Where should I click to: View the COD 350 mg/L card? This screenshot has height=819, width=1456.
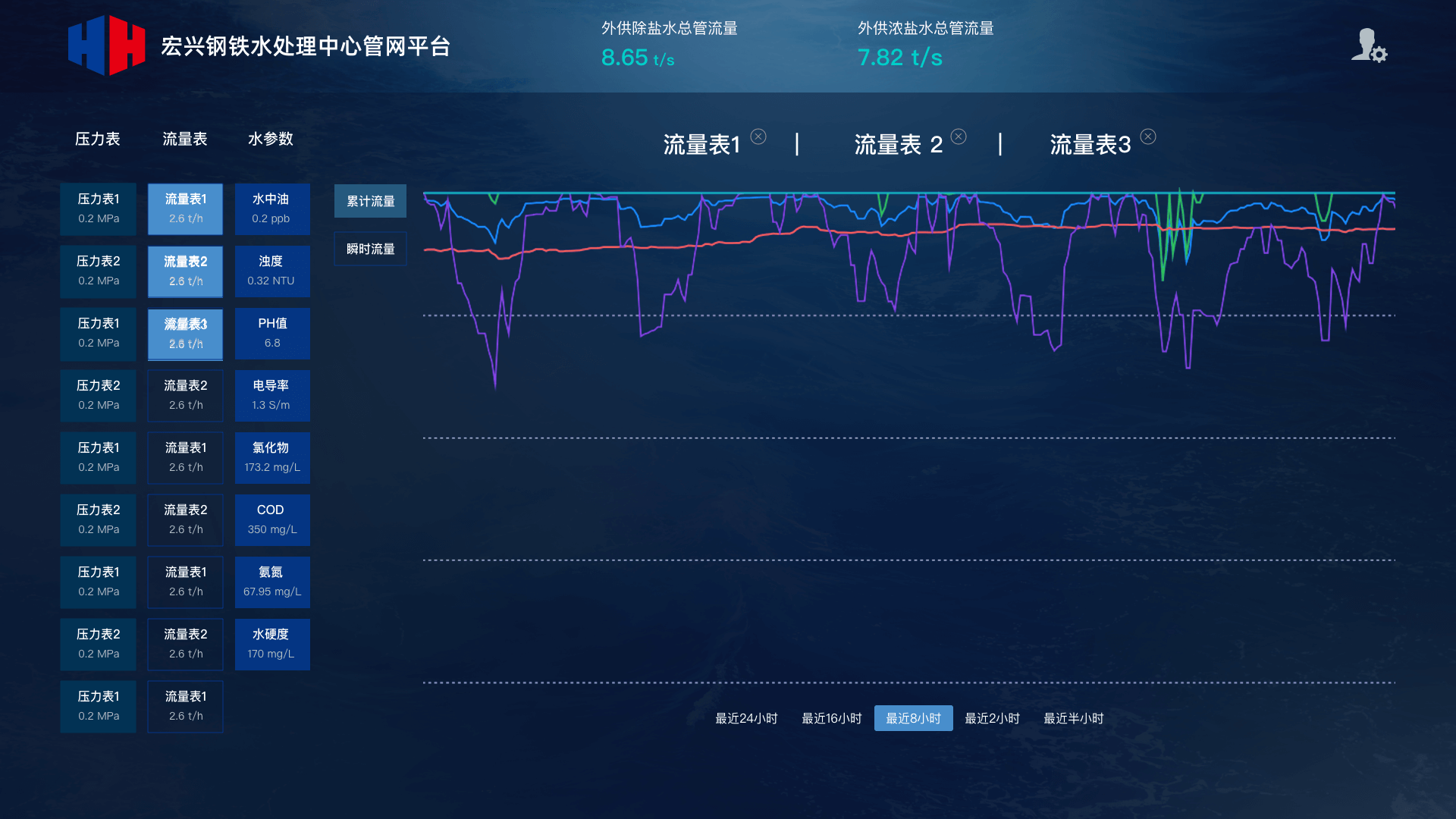[x=271, y=519]
